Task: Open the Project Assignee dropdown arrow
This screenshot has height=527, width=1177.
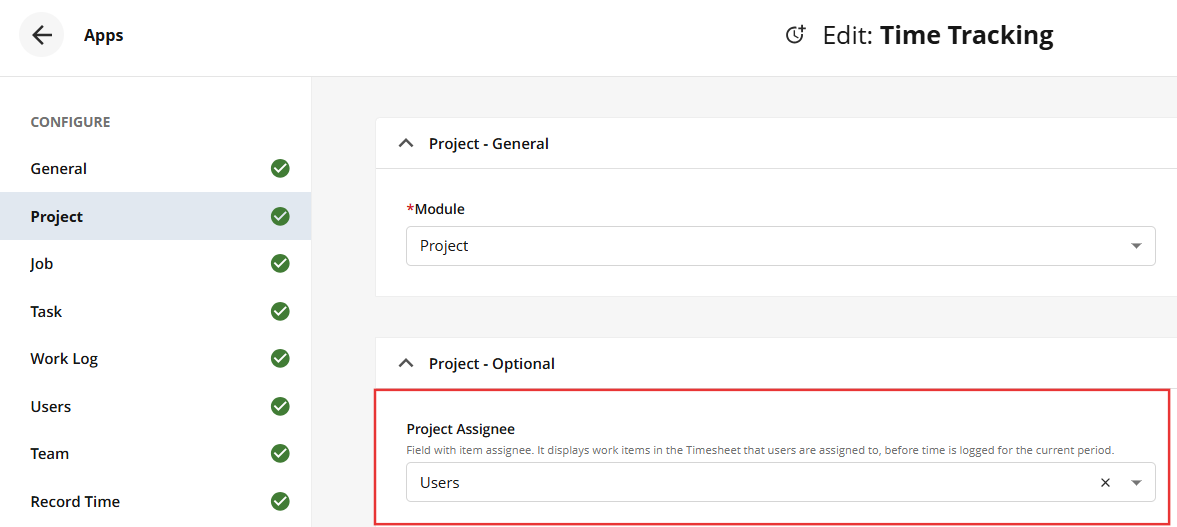Action: tap(1136, 483)
